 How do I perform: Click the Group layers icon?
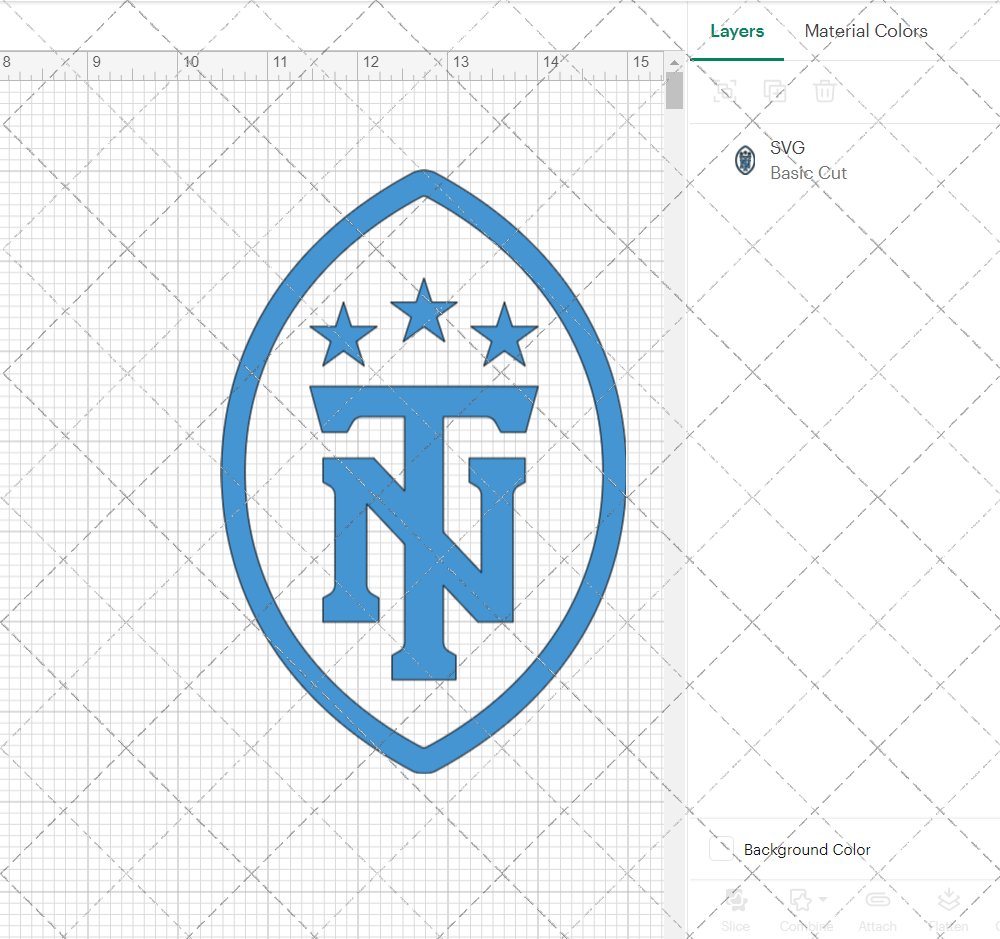pos(724,91)
